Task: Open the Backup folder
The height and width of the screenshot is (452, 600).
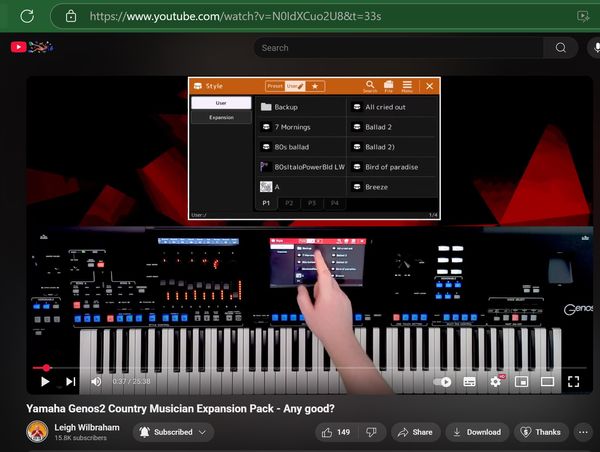Action: 302,107
